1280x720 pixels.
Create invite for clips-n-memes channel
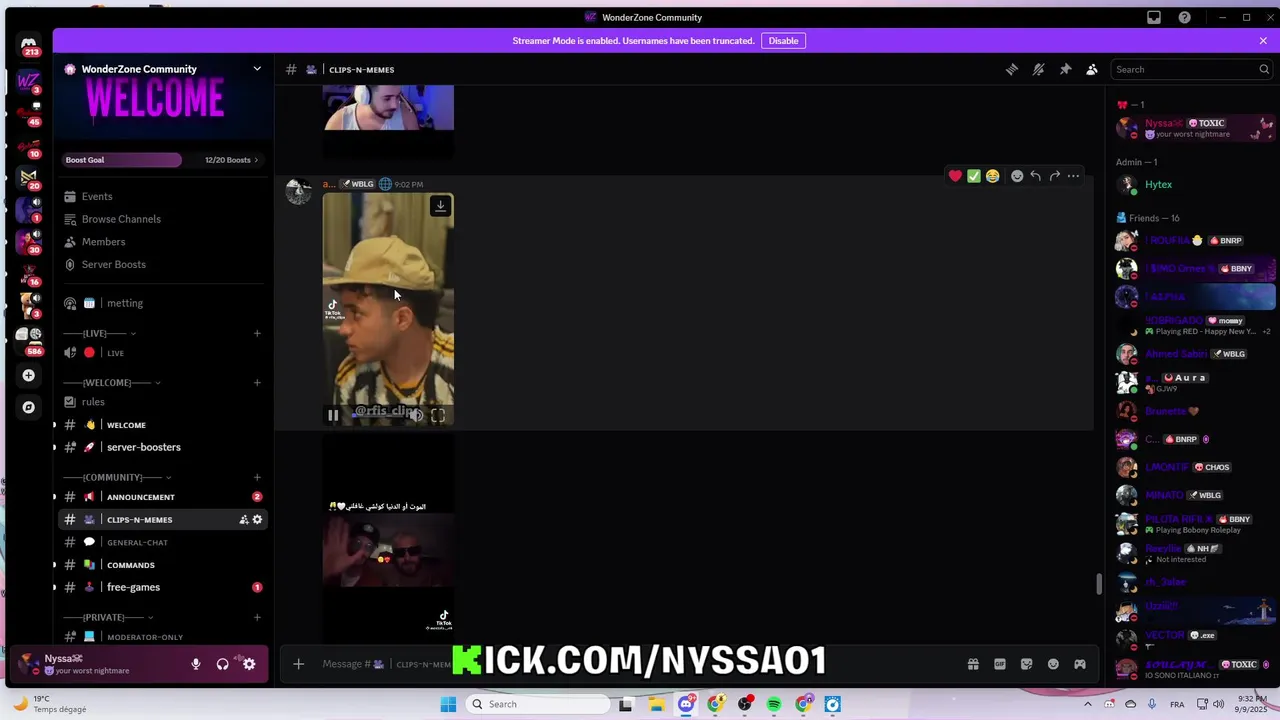244,520
